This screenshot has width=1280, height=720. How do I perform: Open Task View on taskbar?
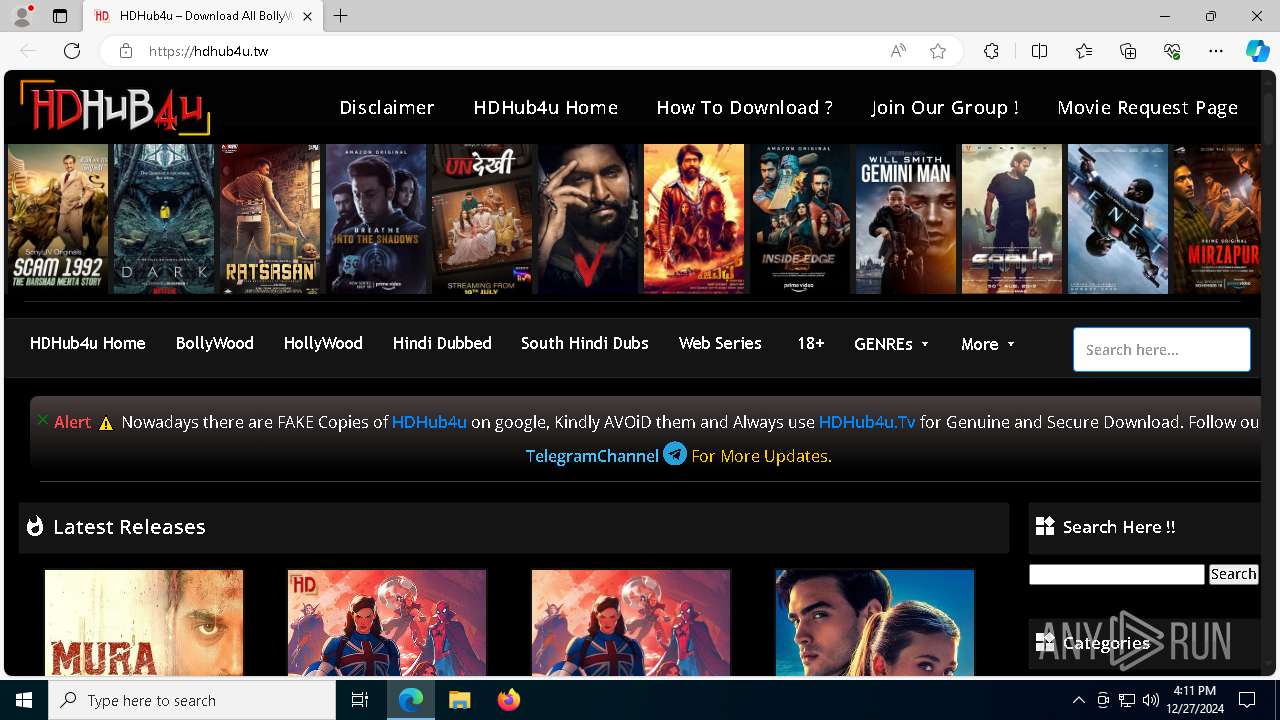pos(360,700)
